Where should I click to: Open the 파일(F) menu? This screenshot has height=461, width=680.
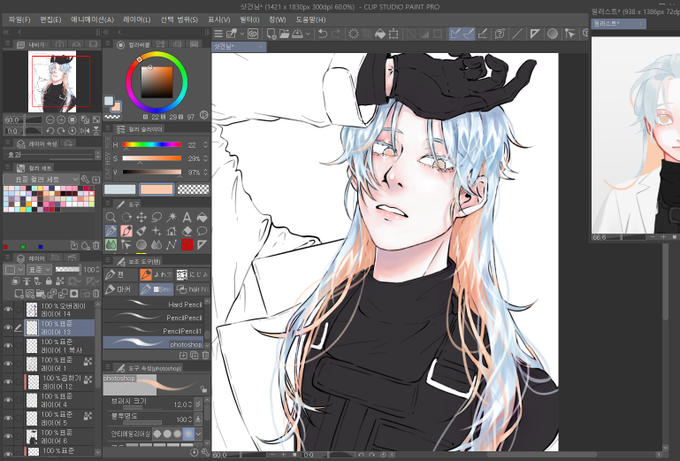click(20, 20)
